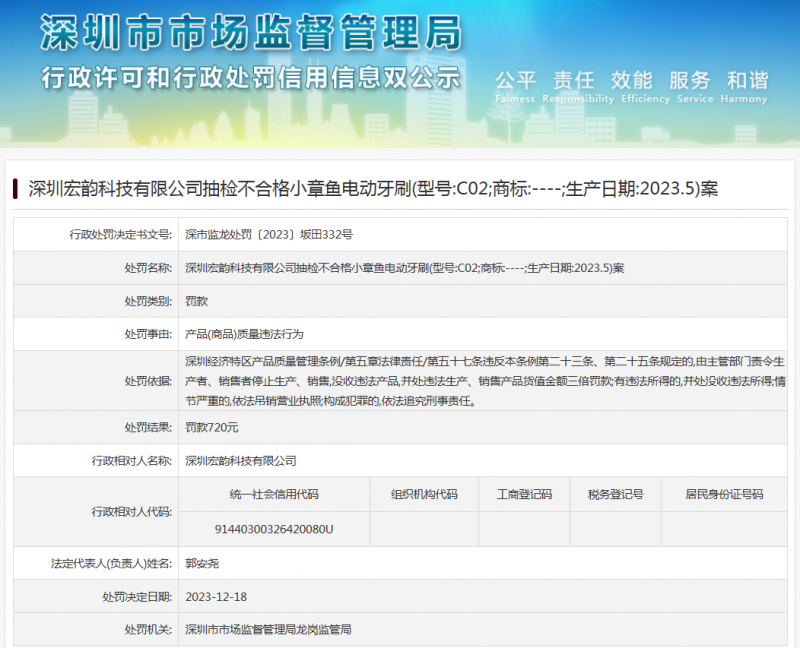The image size is (800, 648).
Task: Click the penalty decision date 2023-12-18
Action: coord(216,597)
